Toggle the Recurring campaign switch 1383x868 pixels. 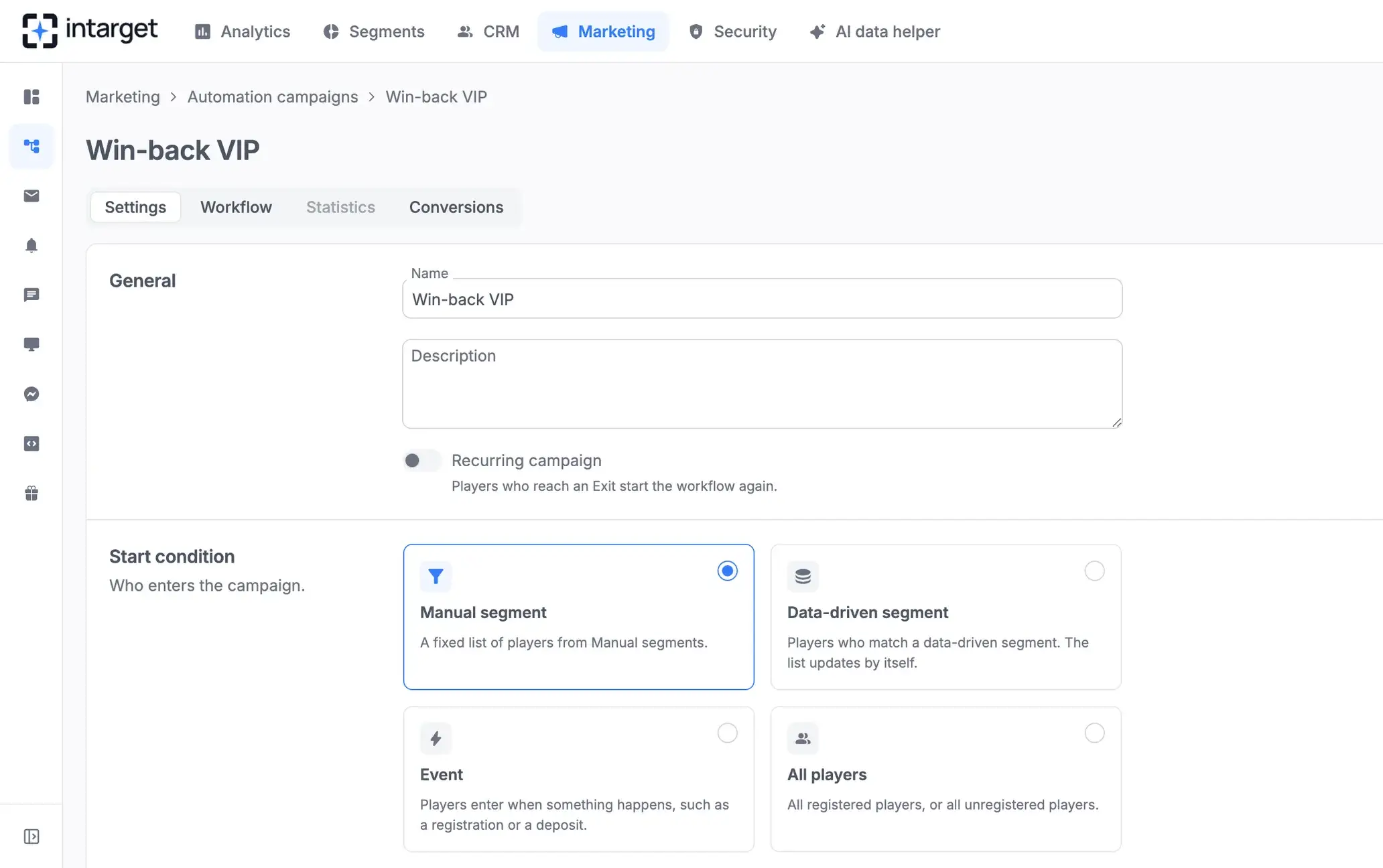pos(422,461)
